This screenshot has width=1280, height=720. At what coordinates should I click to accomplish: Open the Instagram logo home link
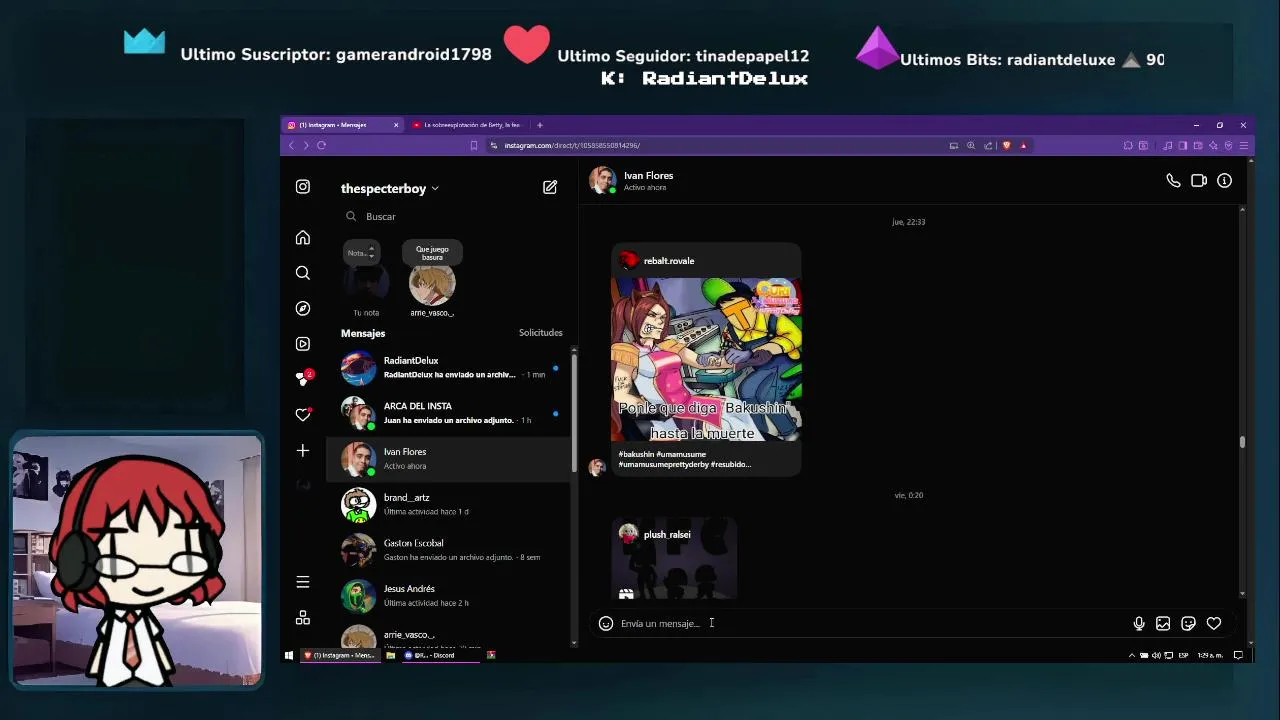pyautogui.click(x=303, y=187)
